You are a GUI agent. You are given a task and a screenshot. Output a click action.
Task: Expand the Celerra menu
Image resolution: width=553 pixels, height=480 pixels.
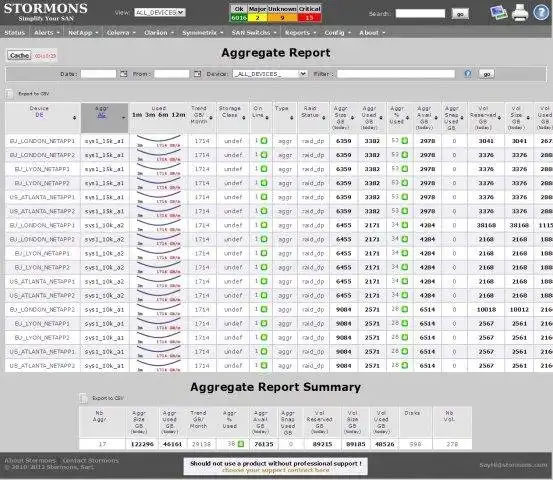(121, 33)
